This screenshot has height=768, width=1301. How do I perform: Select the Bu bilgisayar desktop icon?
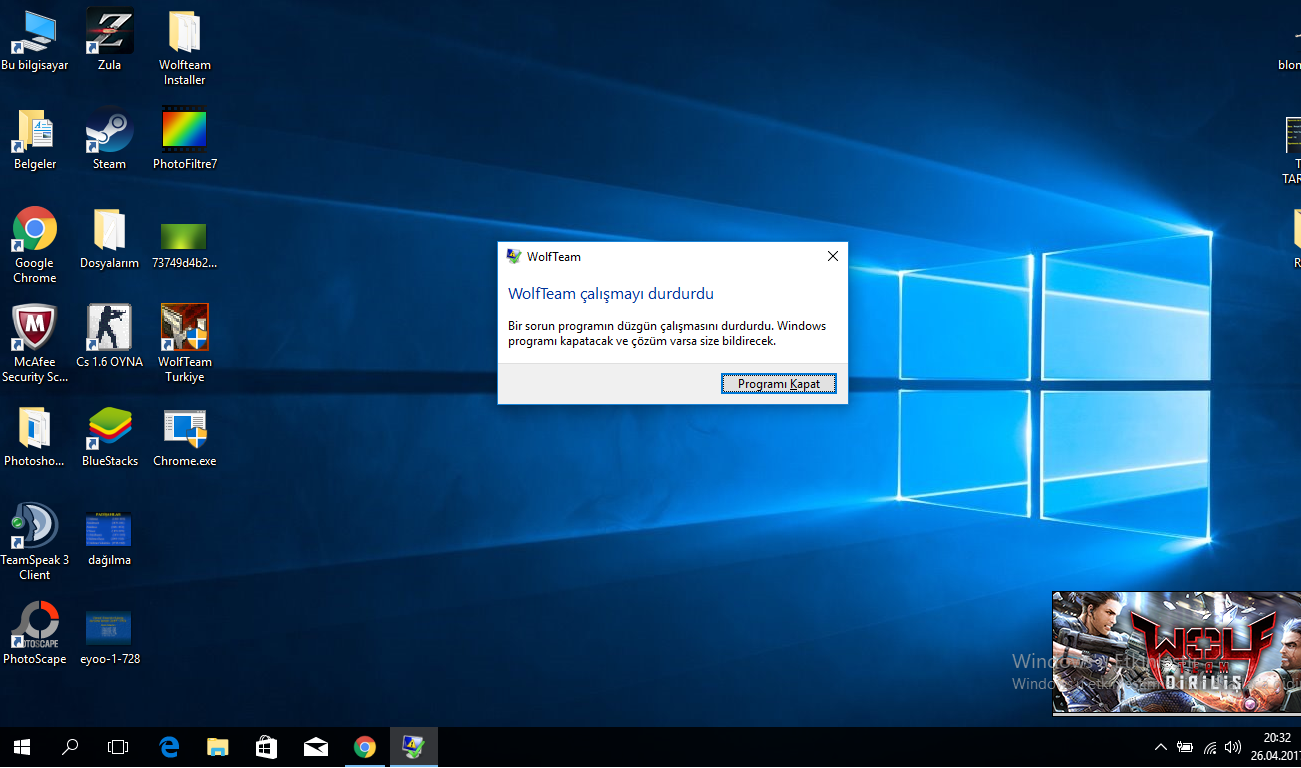35,41
